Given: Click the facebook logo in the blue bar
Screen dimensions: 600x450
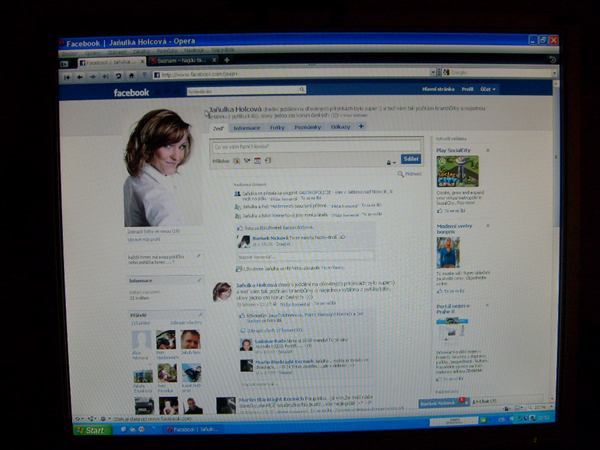Looking at the screenshot, I should [x=131, y=93].
